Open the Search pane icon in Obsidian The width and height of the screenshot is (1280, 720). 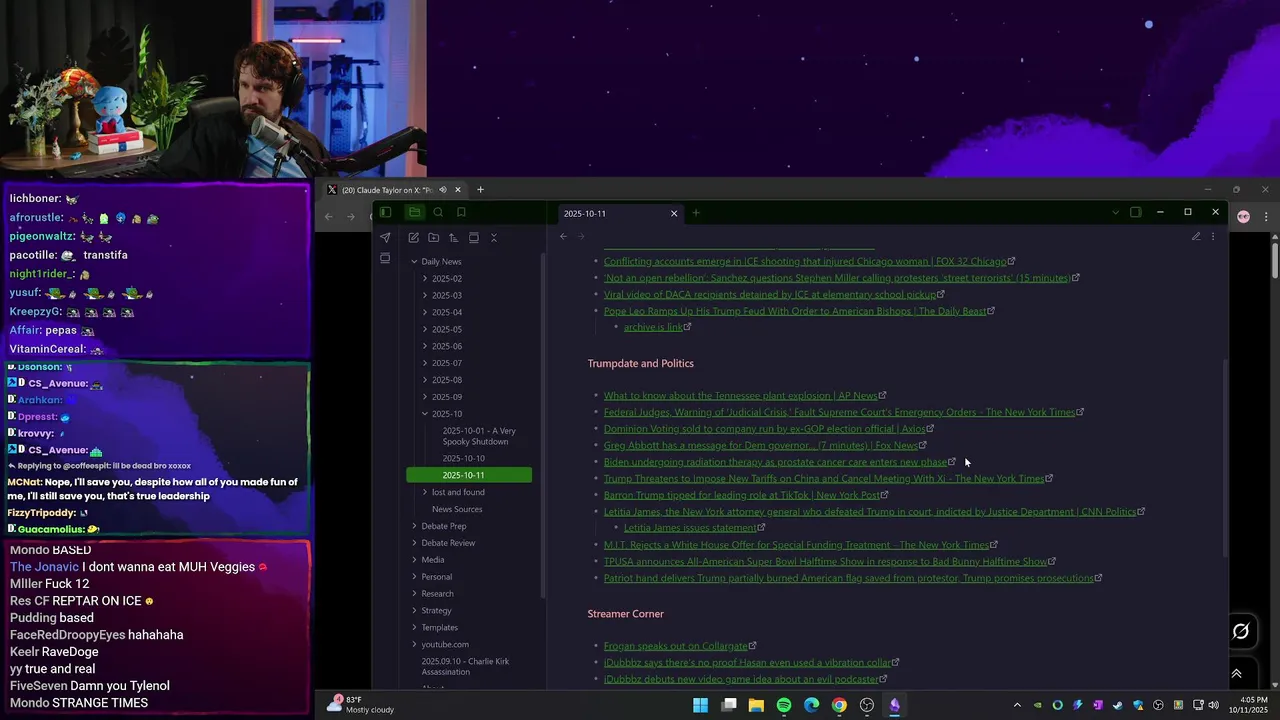(438, 212)
